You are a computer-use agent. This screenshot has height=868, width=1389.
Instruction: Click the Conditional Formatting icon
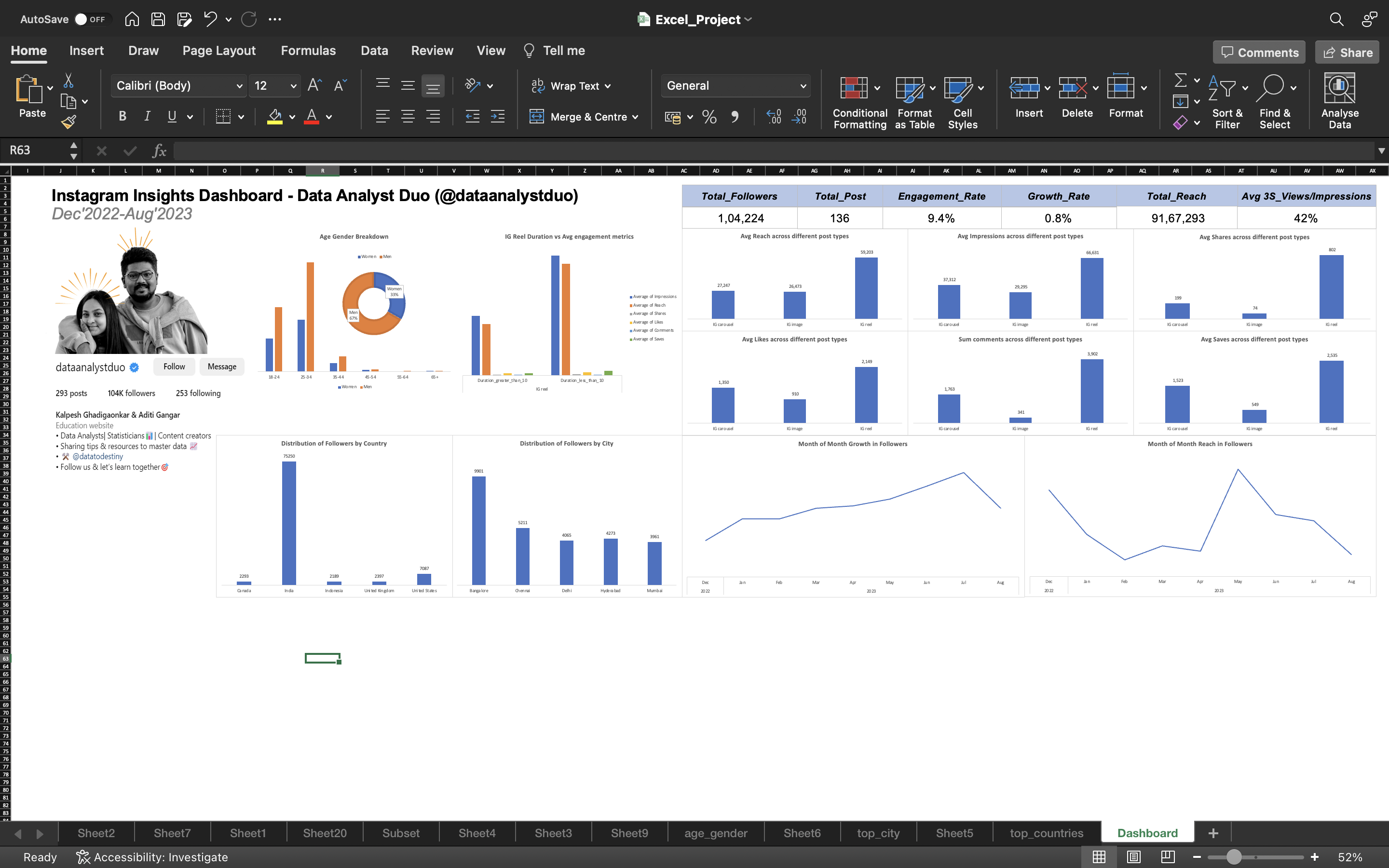pos(854,88)
